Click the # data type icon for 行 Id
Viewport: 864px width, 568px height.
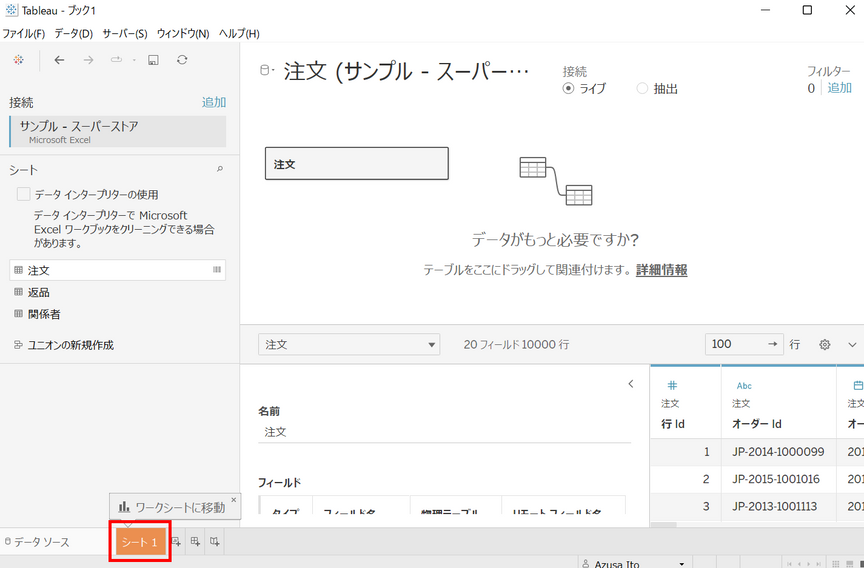coord(673,385)
